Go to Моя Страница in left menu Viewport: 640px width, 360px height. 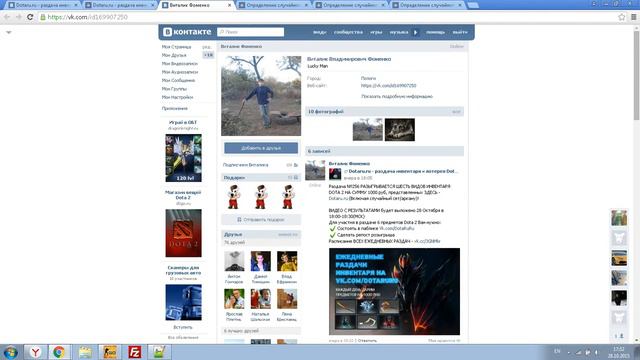176,47
